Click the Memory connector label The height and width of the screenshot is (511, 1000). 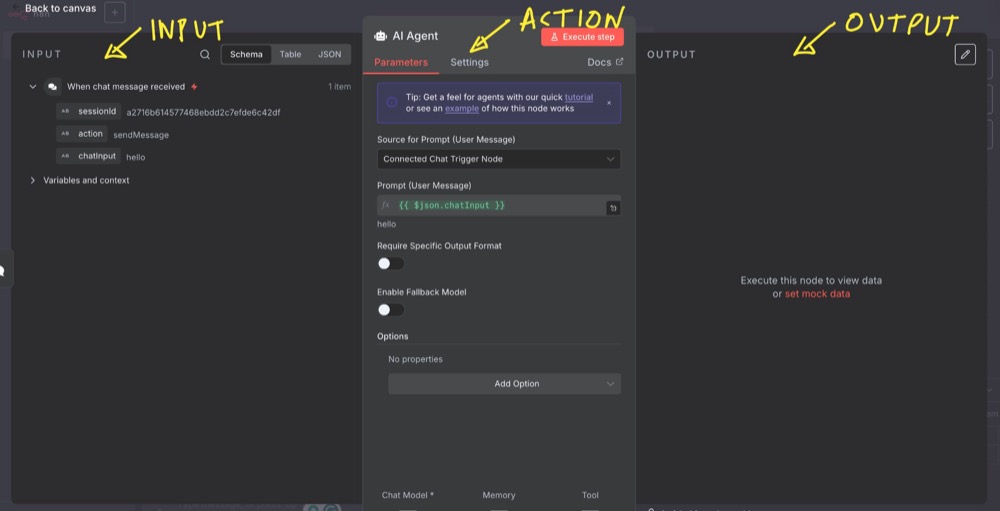click(x=499, y=495)
